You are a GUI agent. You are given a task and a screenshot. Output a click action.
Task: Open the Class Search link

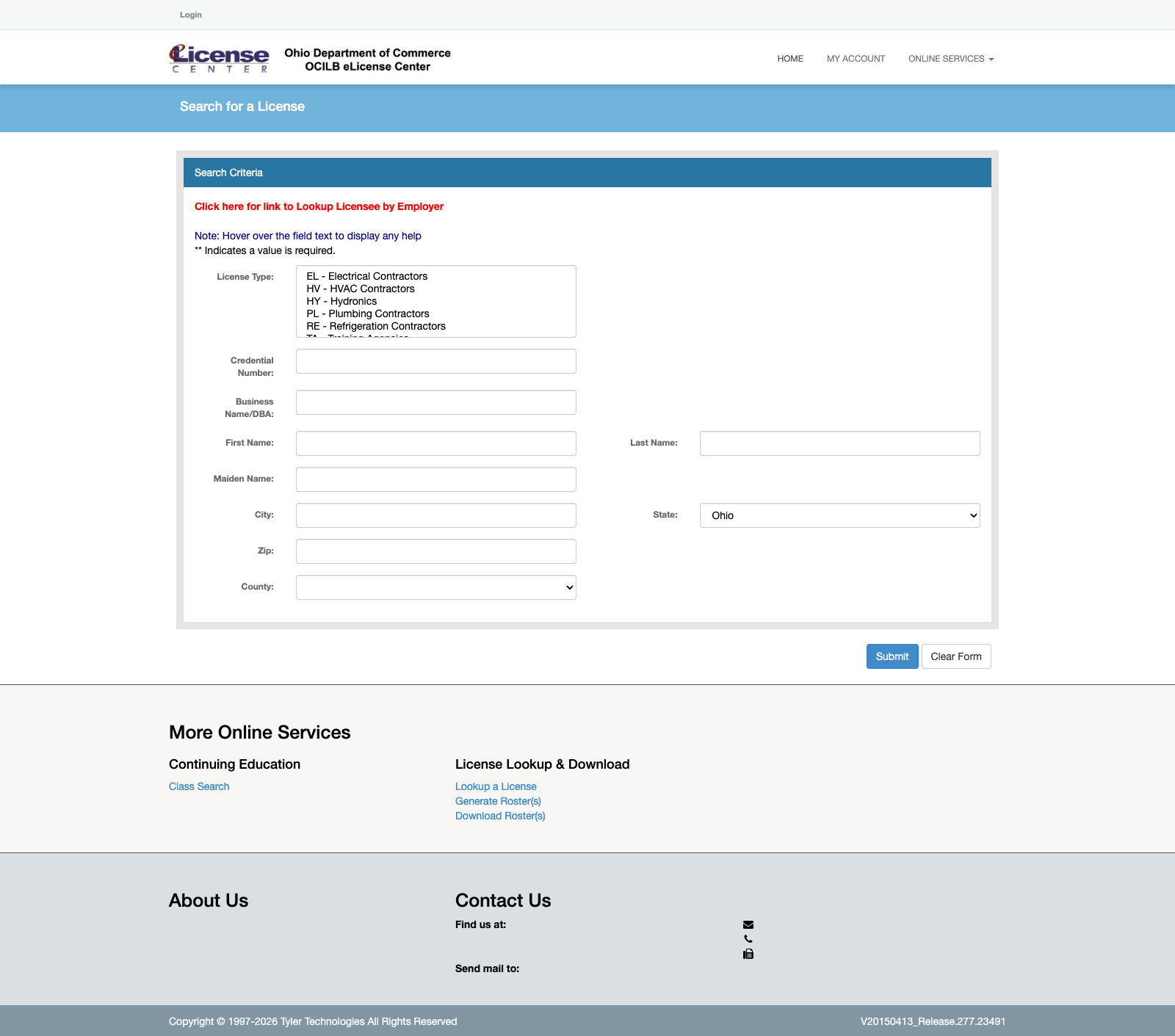pyautogui.click(x=199, y=786)
